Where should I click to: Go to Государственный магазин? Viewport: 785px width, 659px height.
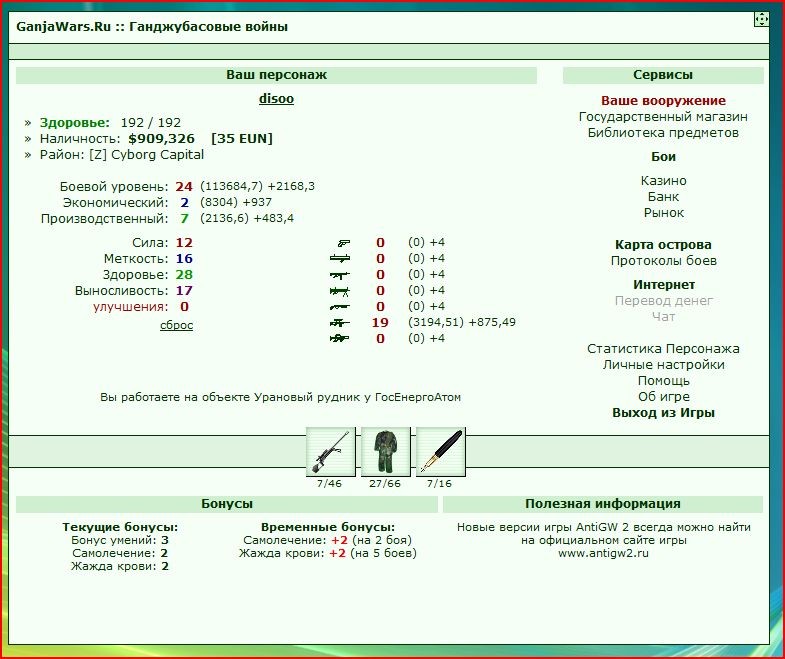[663, 117]
